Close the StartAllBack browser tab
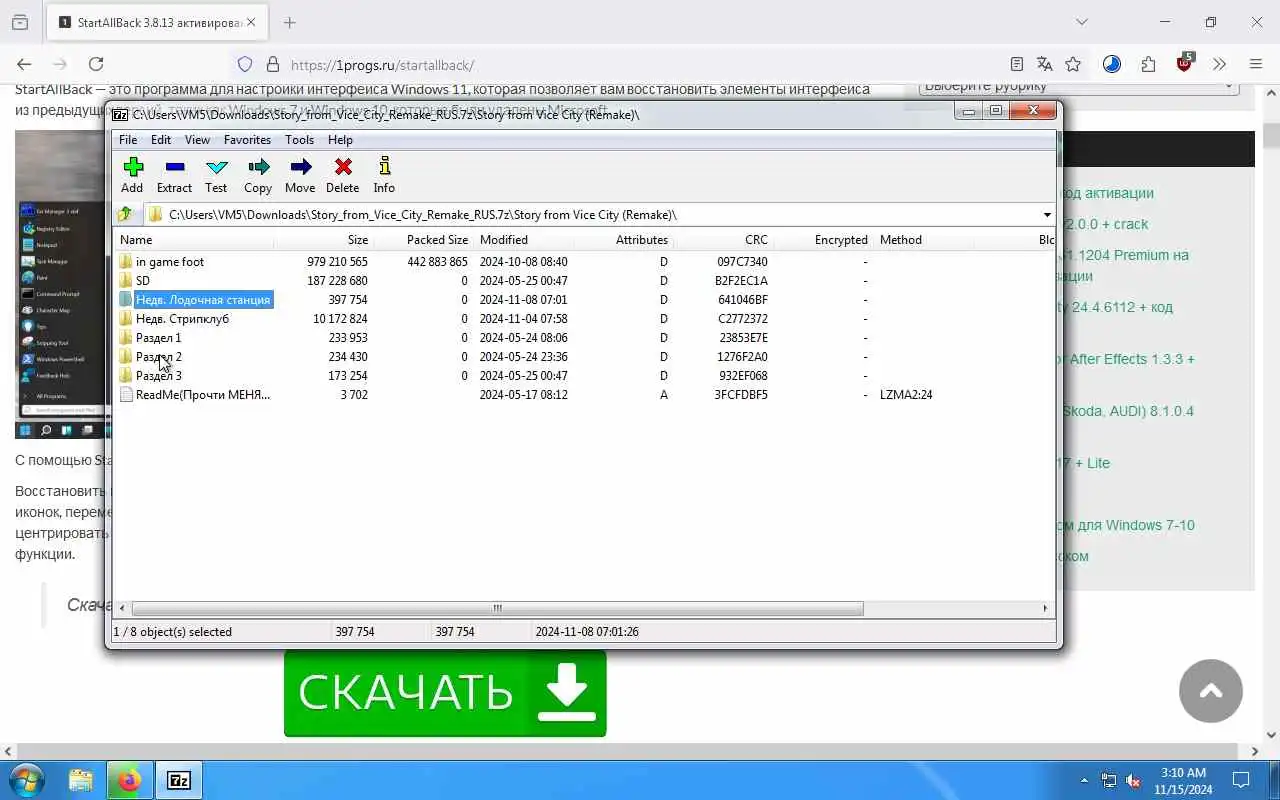The image size is (1280, 800). (250, 22)
